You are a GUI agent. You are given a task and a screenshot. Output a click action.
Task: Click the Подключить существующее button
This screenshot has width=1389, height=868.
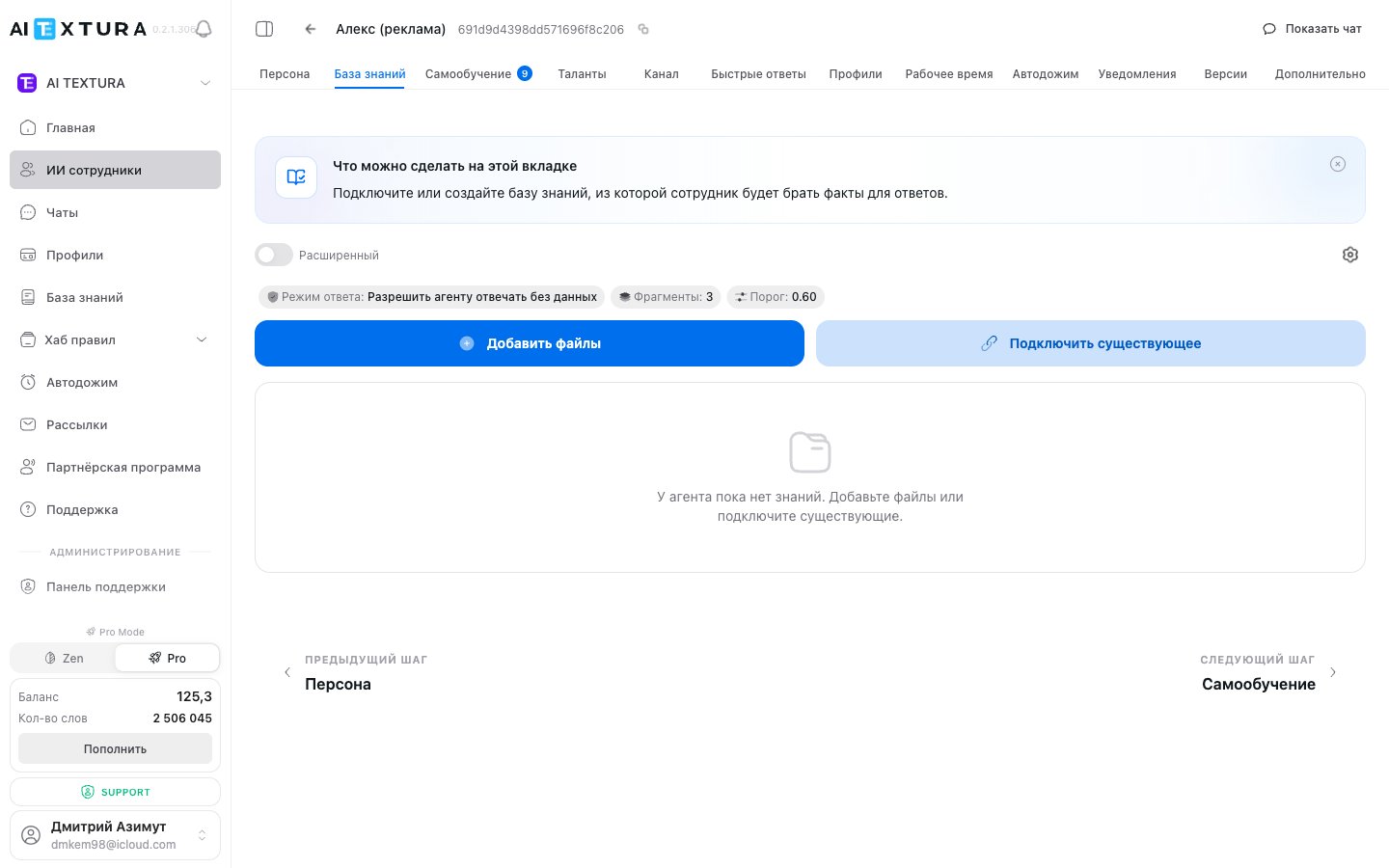pyautogui.click(x=1091, y=343)
